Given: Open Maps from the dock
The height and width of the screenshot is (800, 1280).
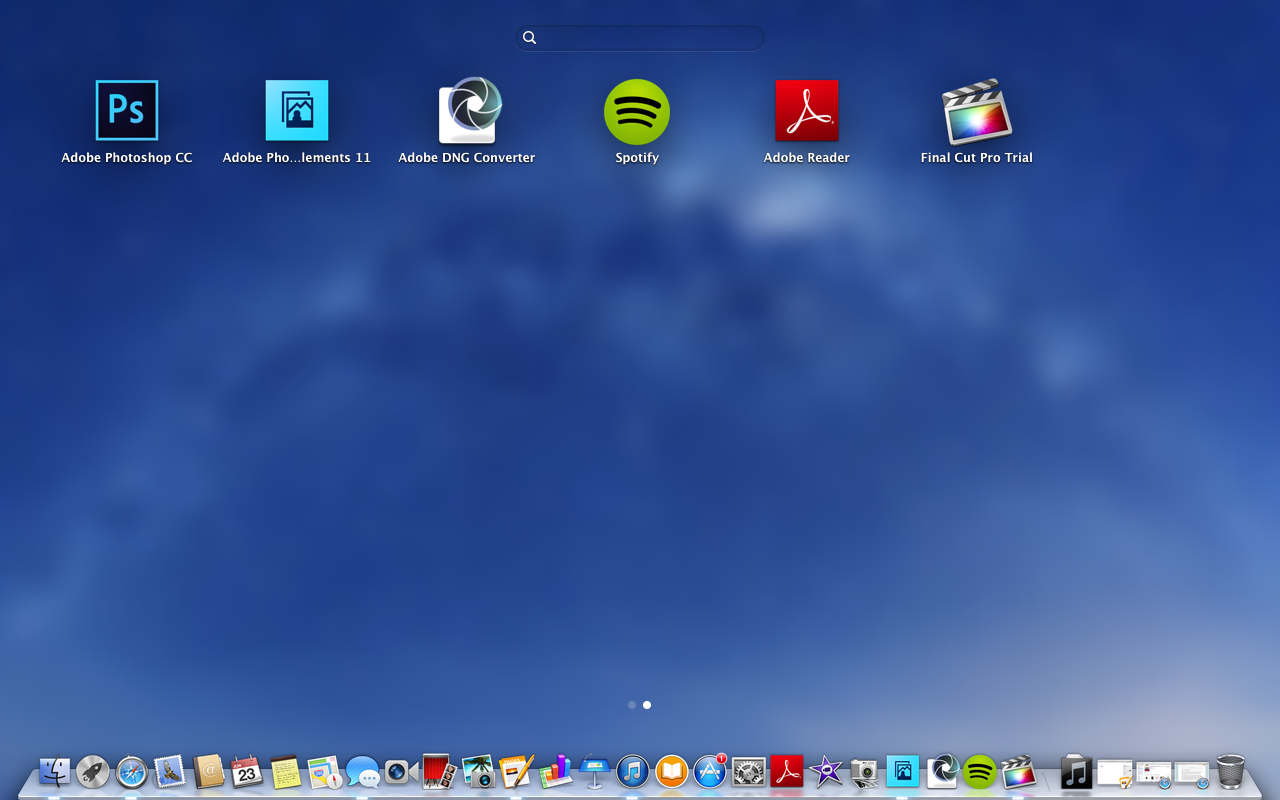Looking at the screenshot, I should coord(320,772).
